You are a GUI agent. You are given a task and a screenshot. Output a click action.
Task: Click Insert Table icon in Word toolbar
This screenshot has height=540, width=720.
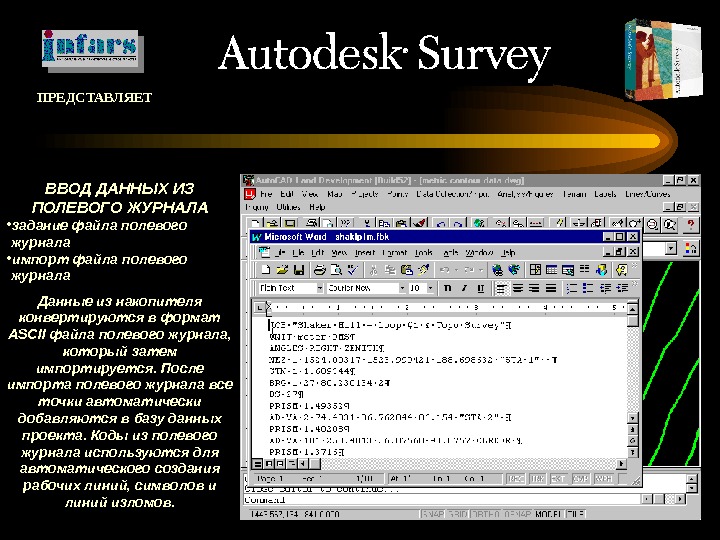[551, 270]
